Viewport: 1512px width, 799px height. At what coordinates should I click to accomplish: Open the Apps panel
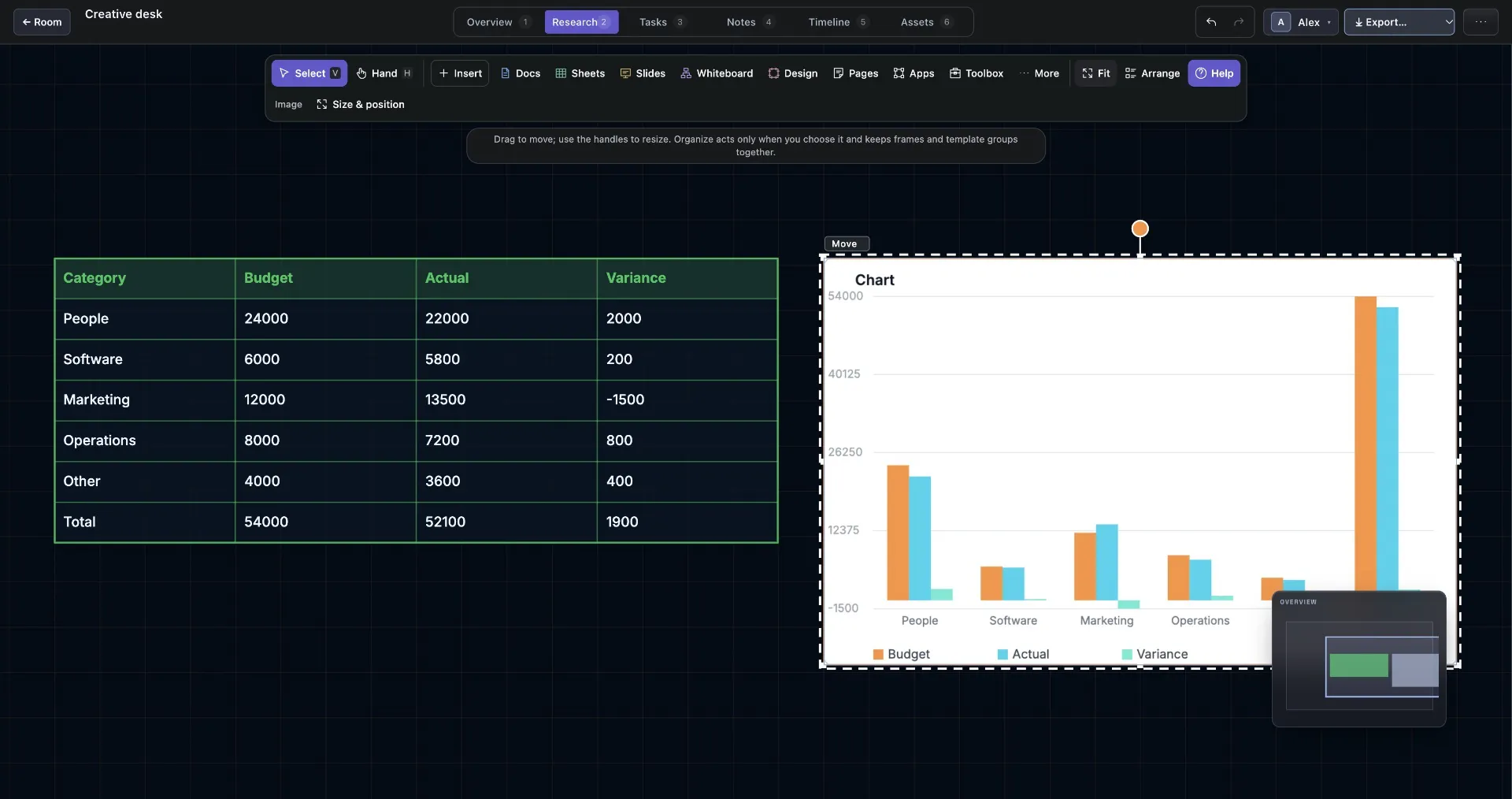[913, 73]
